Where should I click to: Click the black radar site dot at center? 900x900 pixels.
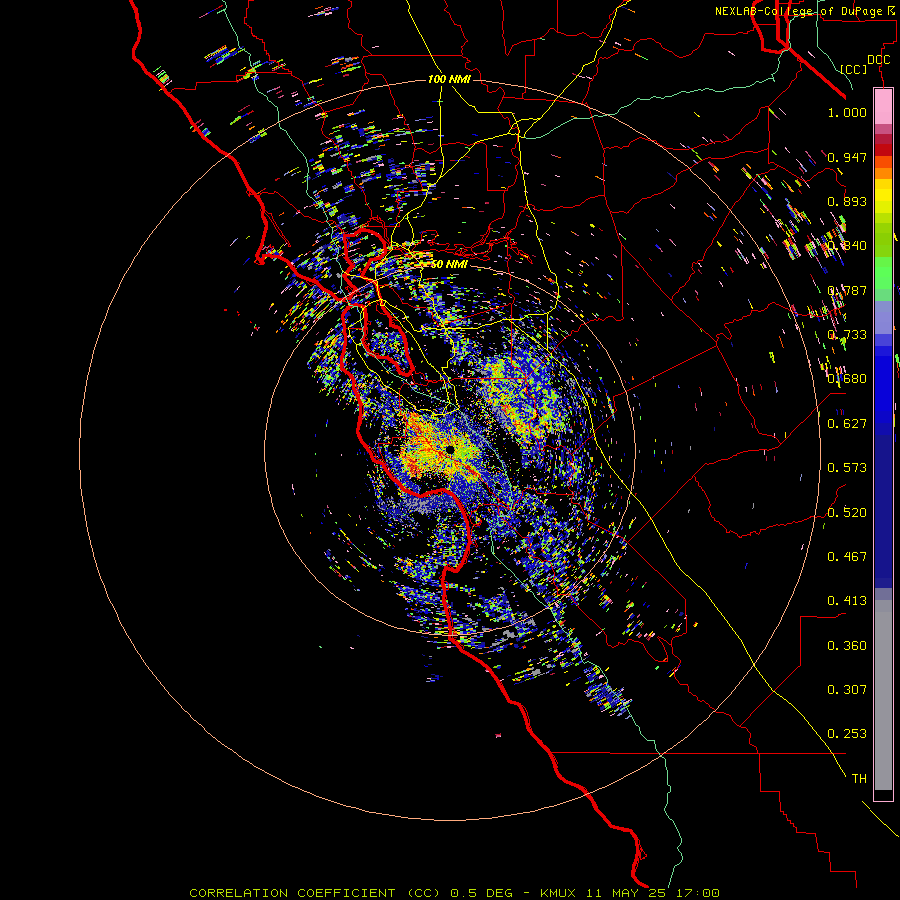click(x=450, y=449)
